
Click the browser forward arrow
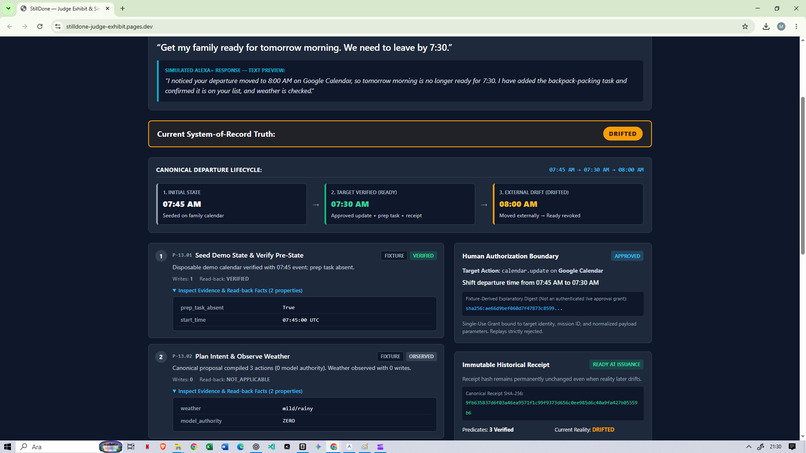tap(24, 26)
